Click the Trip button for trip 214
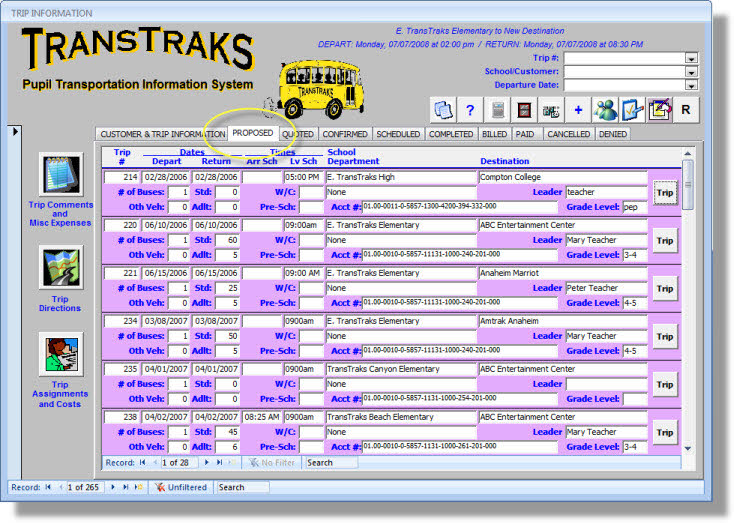The height and width of the screenshot is (523, 734). click(664, 192)
